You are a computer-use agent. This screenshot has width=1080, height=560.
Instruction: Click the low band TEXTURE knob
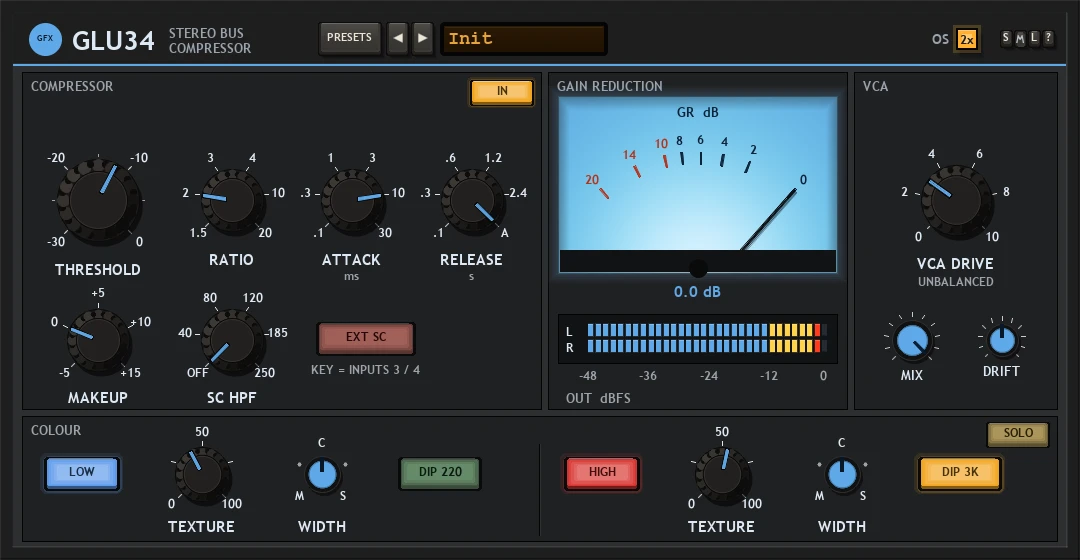coord(202,475)
